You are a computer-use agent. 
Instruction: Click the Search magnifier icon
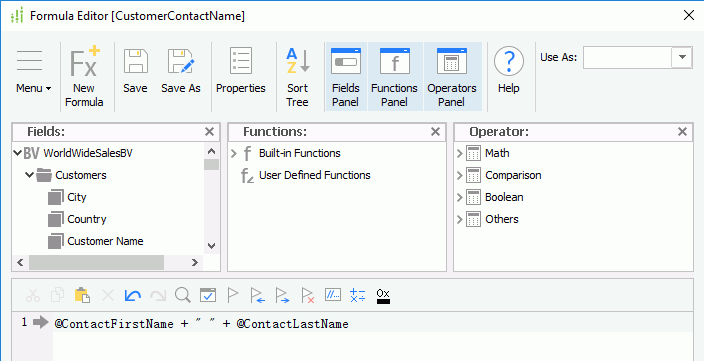coord(183,295)
